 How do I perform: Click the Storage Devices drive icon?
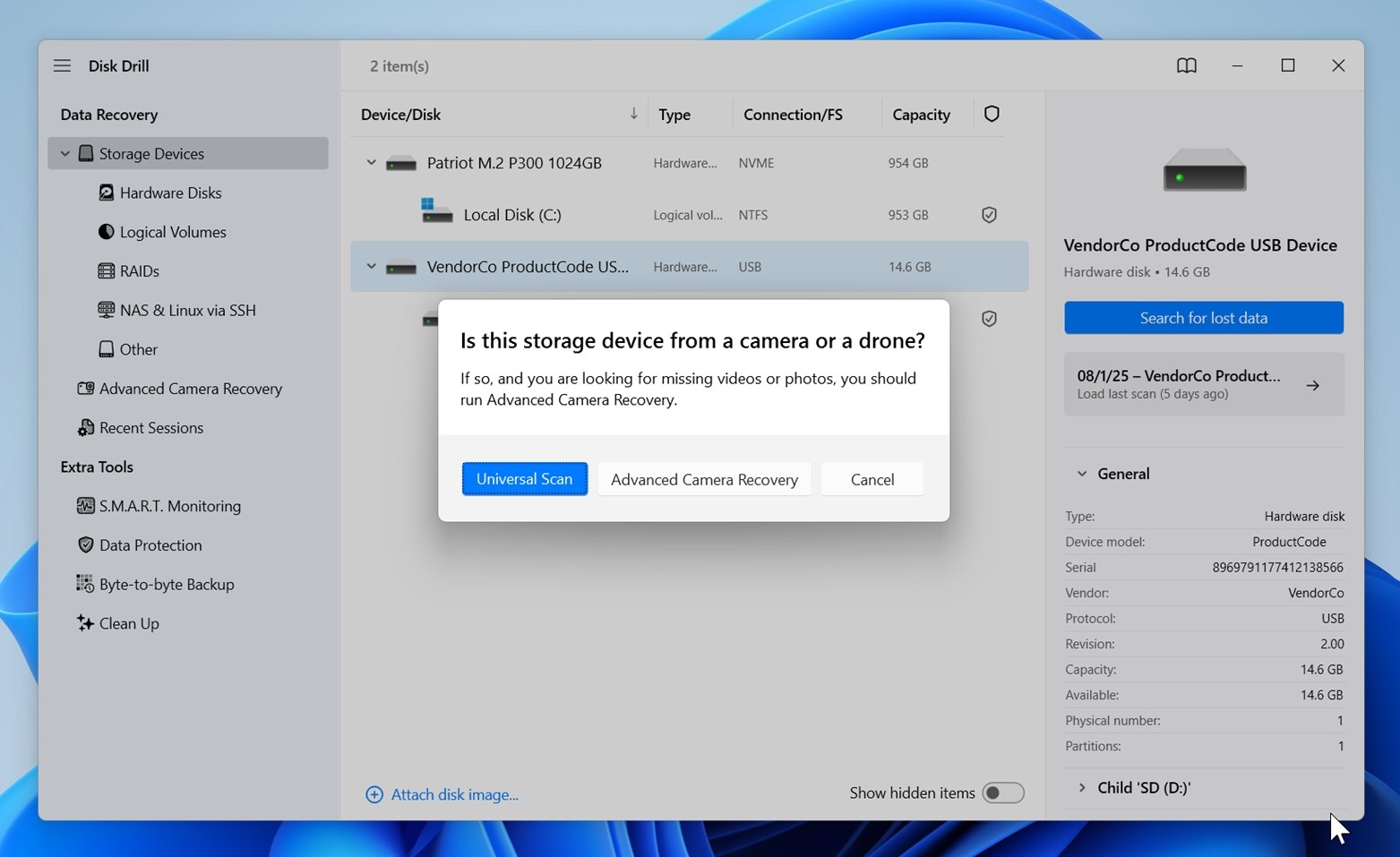point(86,153)
